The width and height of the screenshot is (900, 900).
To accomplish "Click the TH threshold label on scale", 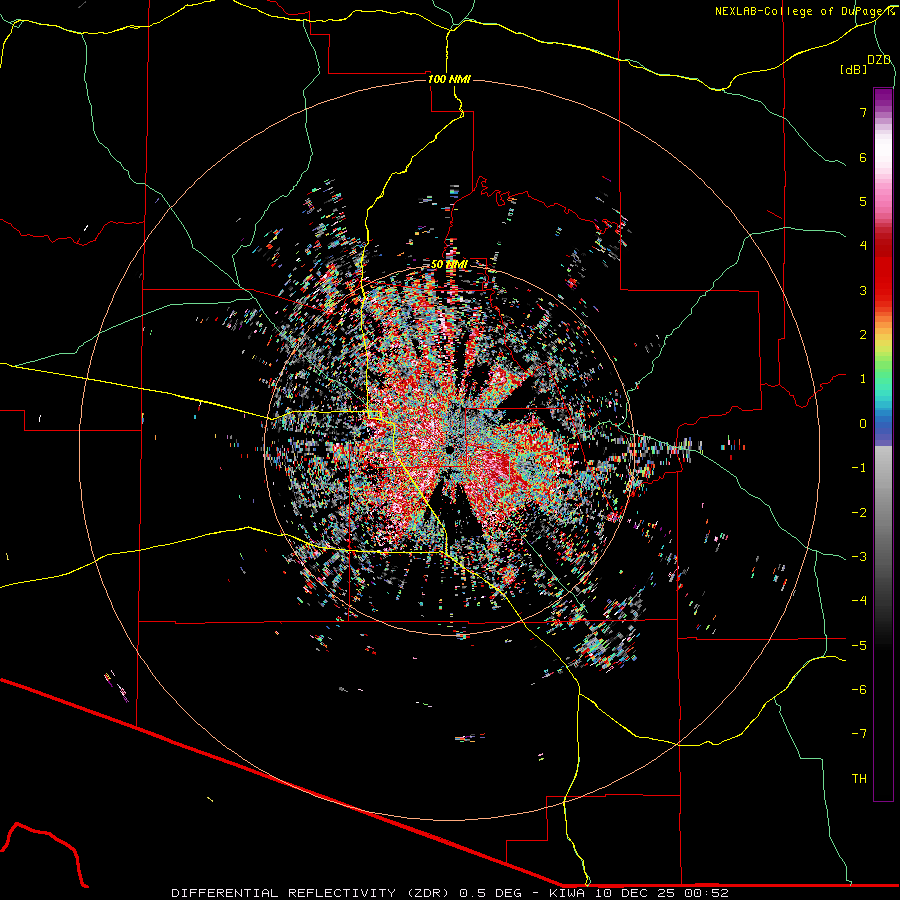I will (x=859, y=779).
